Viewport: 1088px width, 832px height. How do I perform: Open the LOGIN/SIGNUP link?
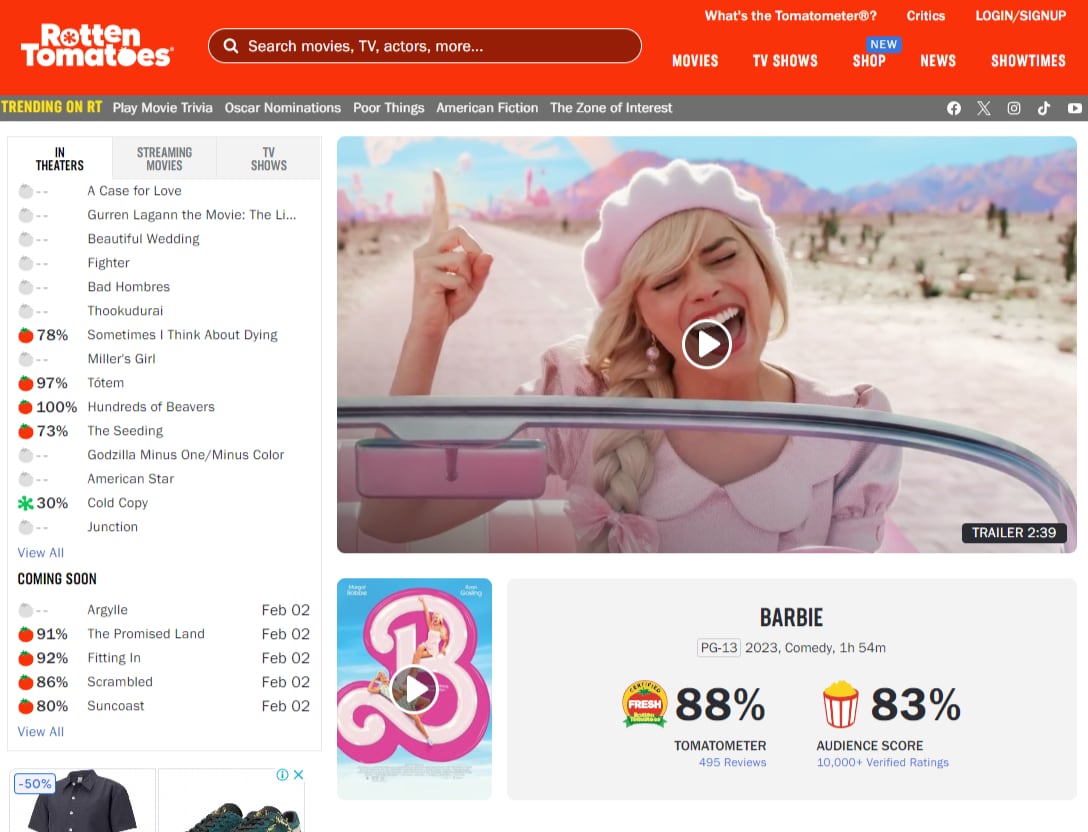(x=1021, y=16)
